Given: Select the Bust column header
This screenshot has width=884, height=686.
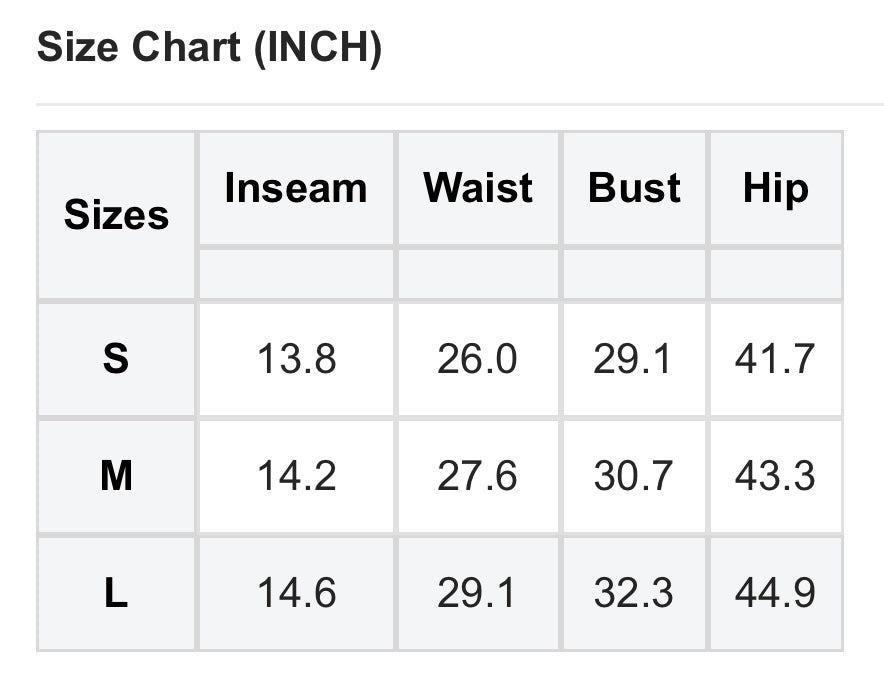Looking at the screenshot, I should tap(634, 188).
